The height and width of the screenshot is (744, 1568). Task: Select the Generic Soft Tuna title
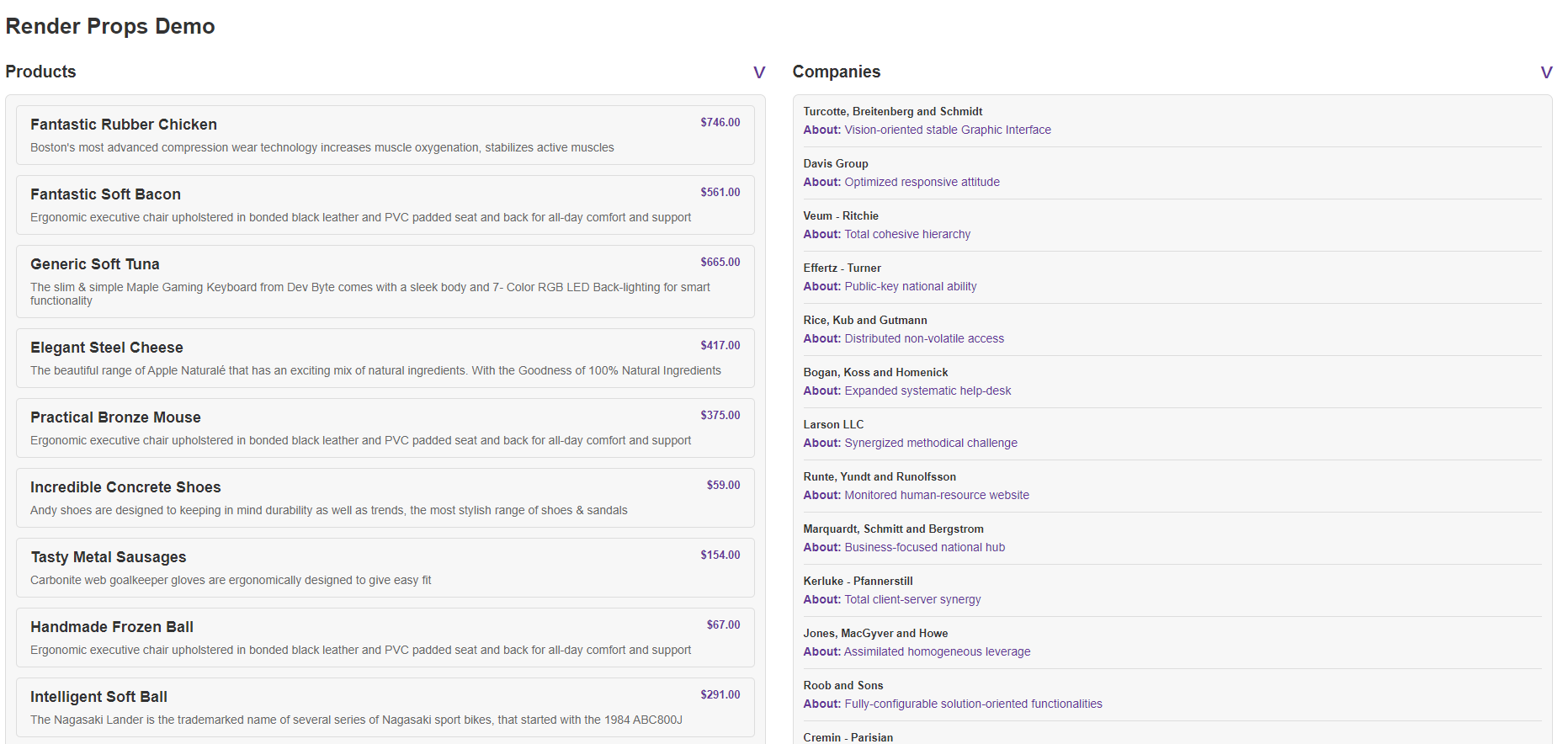pyautogui.click(x=95, y=264)
